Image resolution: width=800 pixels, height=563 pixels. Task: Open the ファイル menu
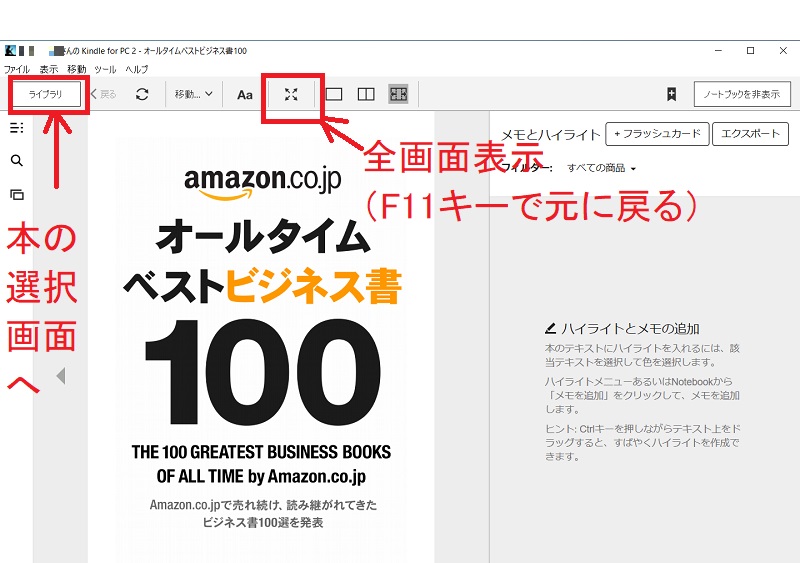(x=17, y=69)
